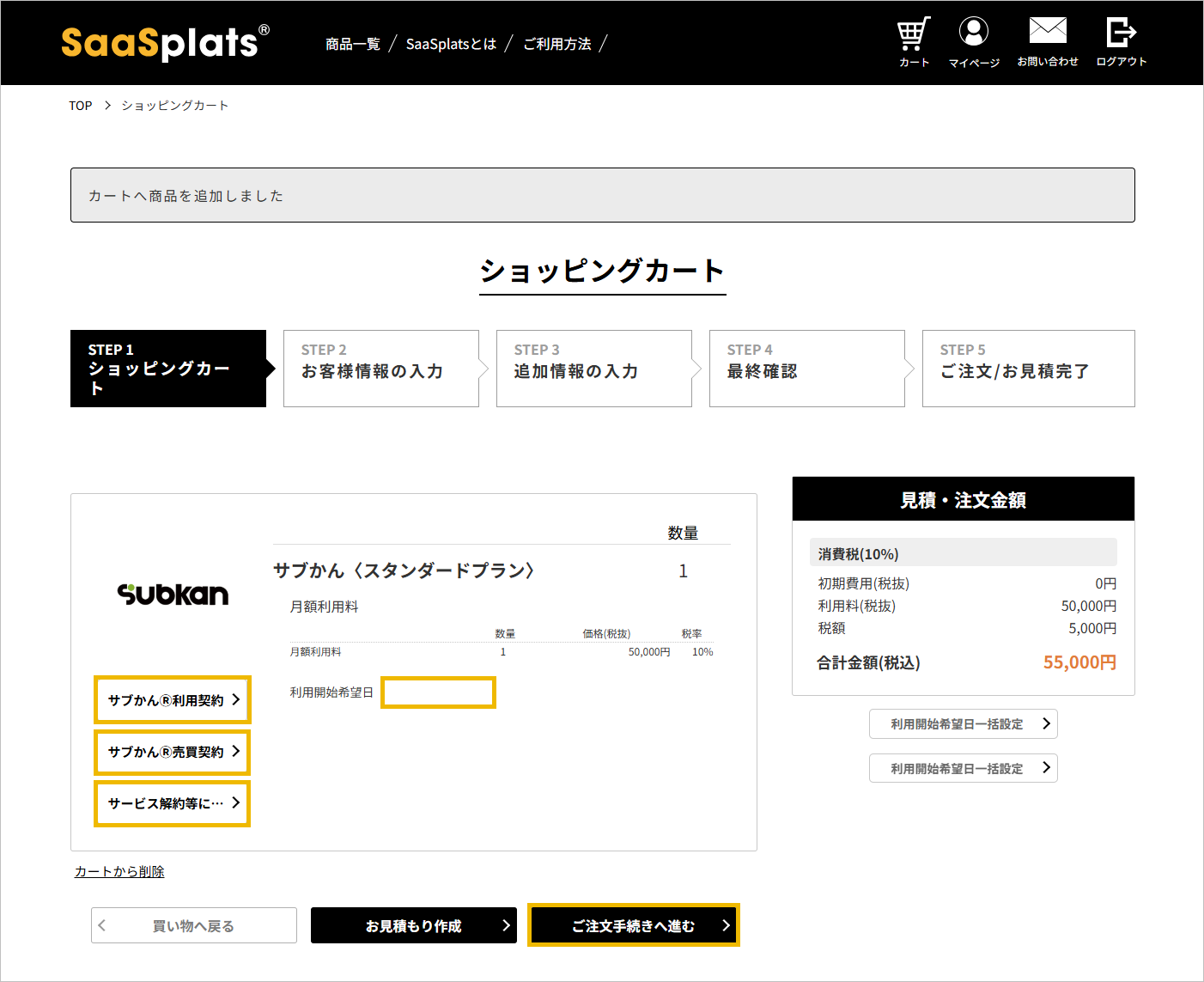This screenshot has height=982, width=1204.
Task: Click カートから削除 link
Action: click(x=119, y=871)
